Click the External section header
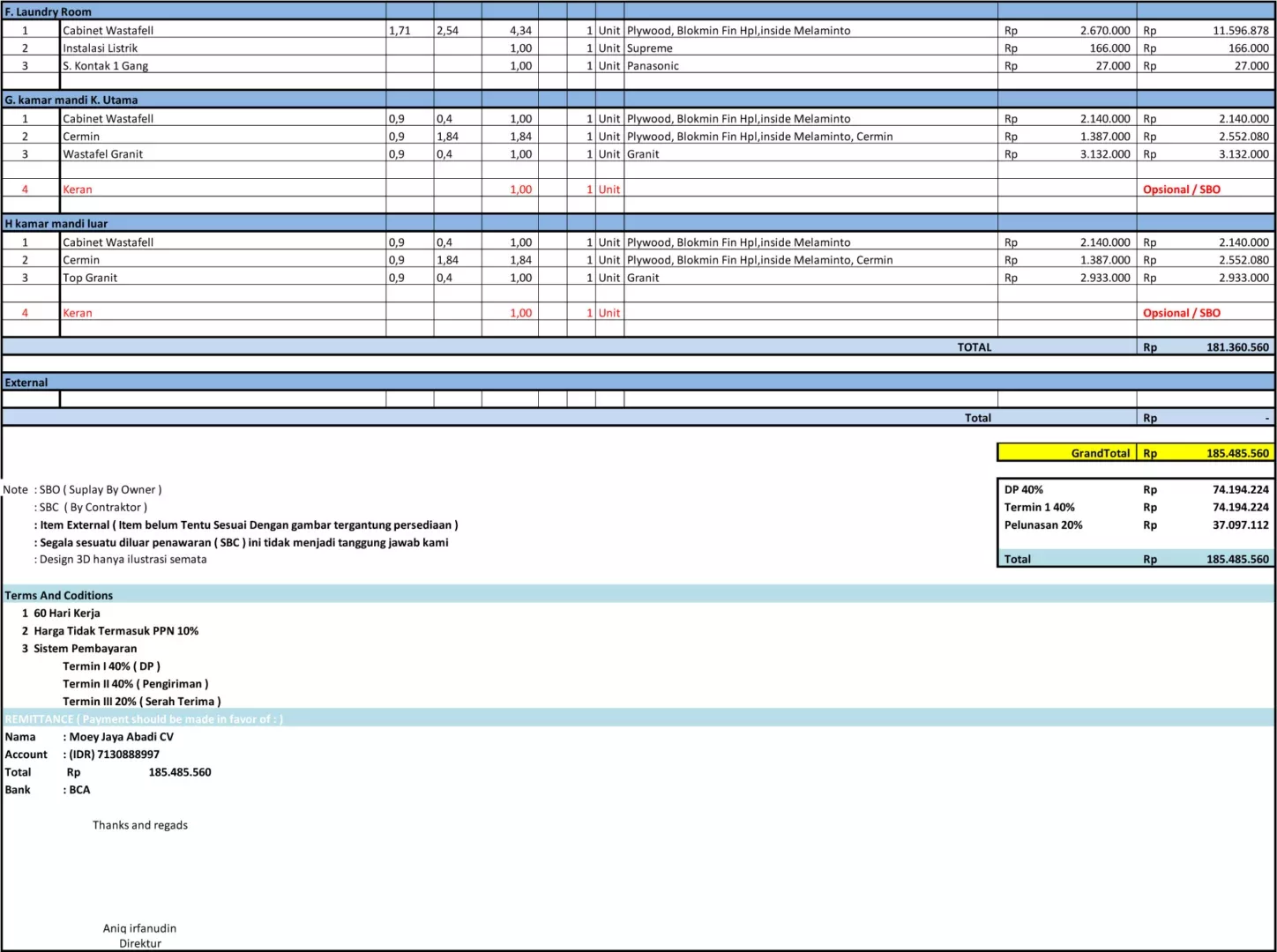The image size is (1277, 952). tap(26, 383)
